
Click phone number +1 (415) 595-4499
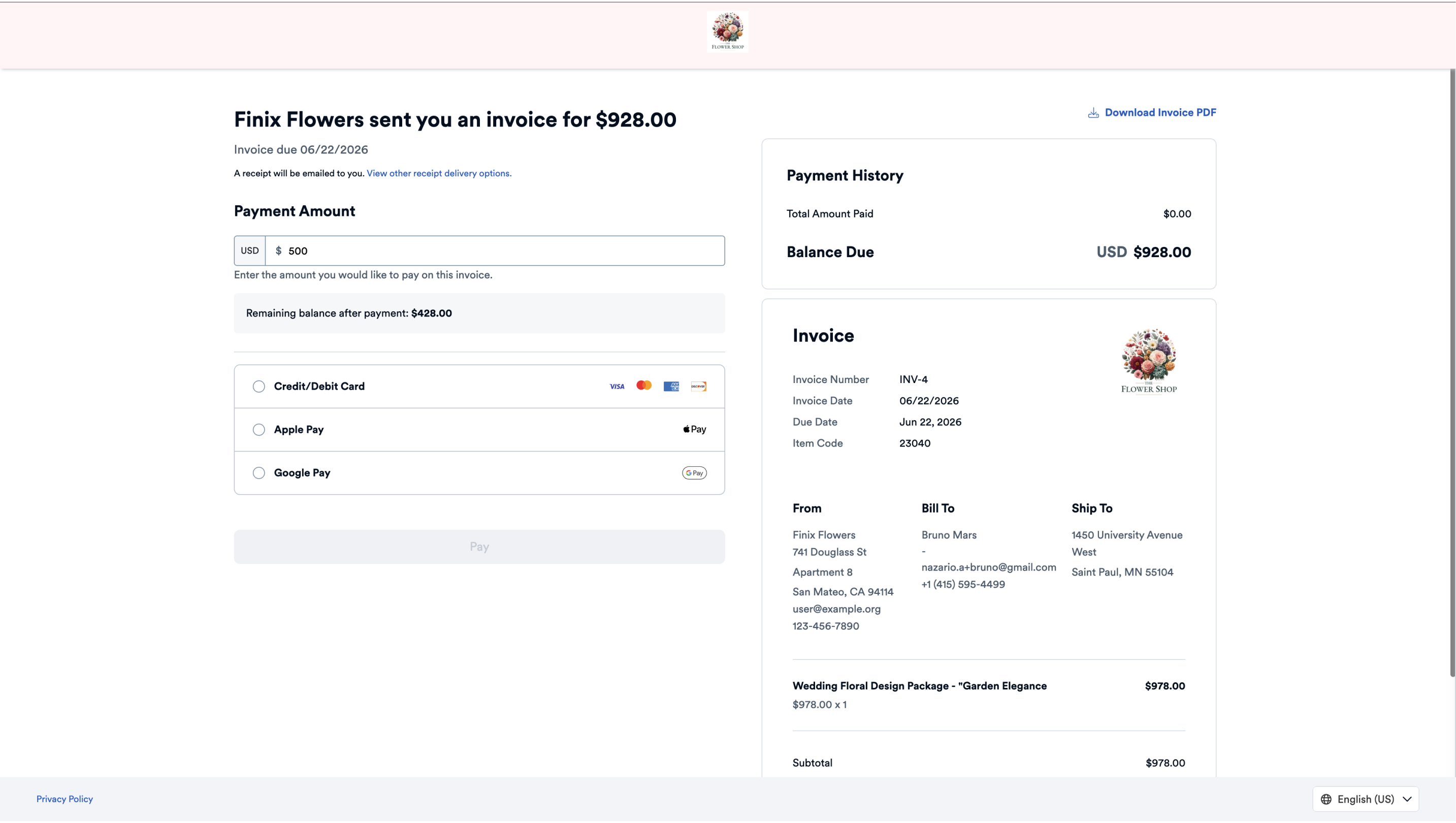963,584
